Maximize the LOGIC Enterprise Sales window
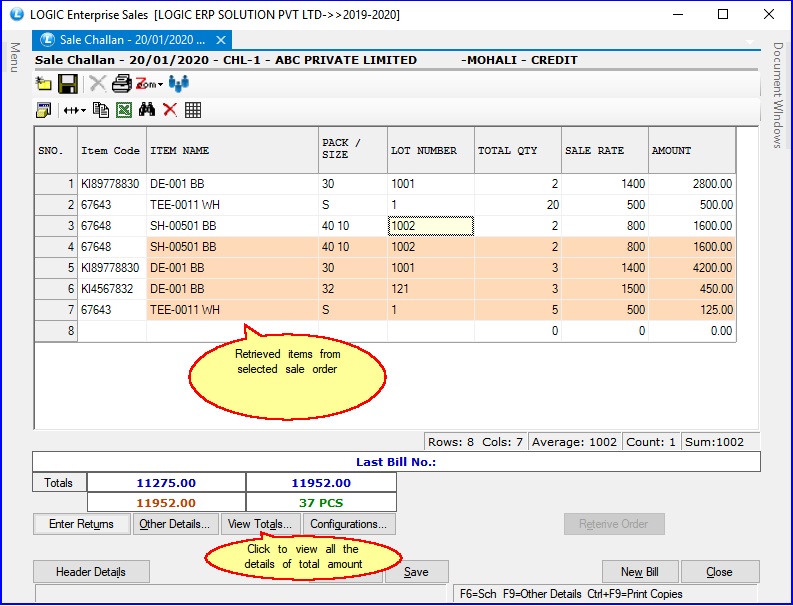 coord(723,14)
